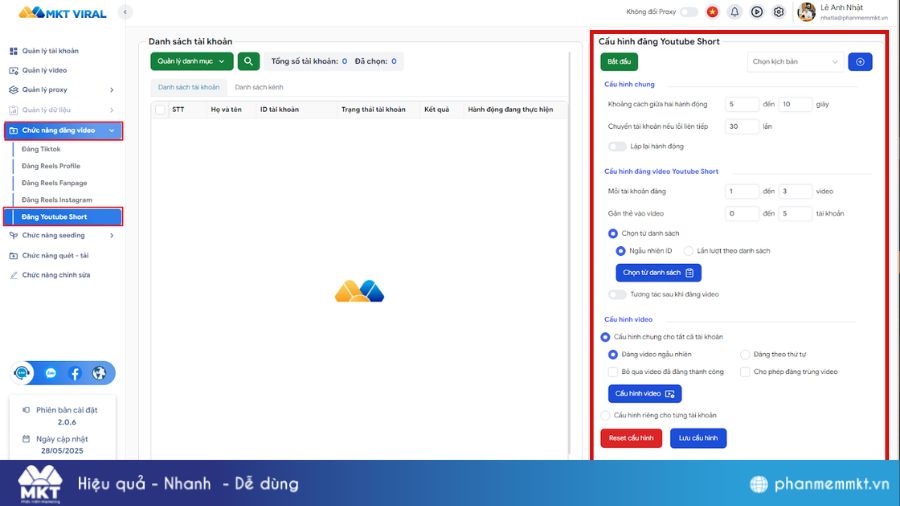Select Đăng video ngẫu nhiên radio option
The width and height of the screenshot is (900, 506).
613,355
